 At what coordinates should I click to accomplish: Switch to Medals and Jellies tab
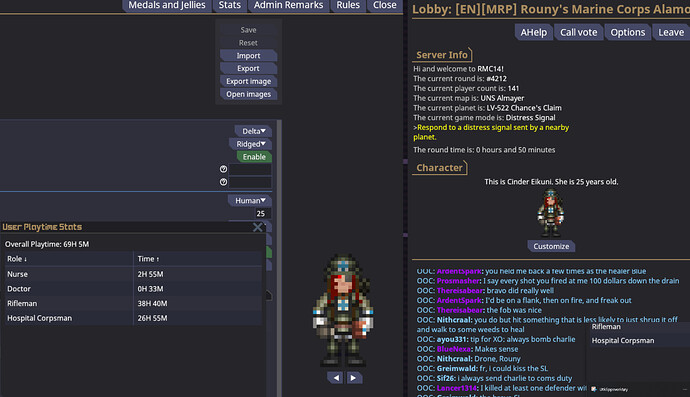pyautogui.click(x=166, y=5)
